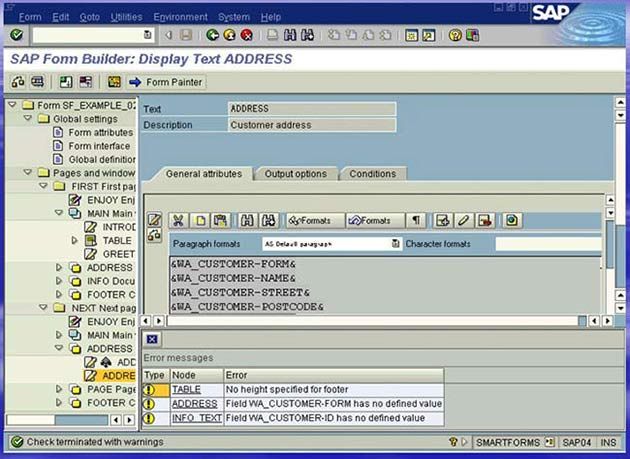Screen dimensions: 630x459
Task: Switch to the Conditions tab
Action: pos(372,174)
